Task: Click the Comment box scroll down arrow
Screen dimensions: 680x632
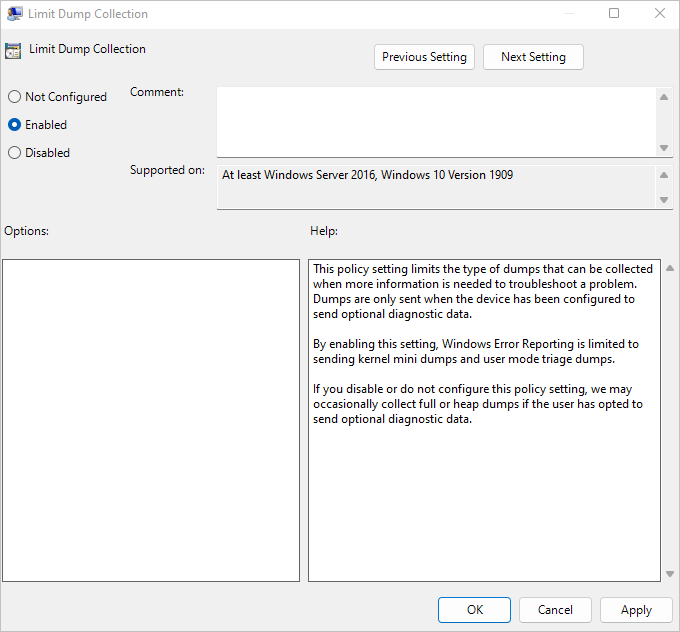Action: [x=664, y=148]
